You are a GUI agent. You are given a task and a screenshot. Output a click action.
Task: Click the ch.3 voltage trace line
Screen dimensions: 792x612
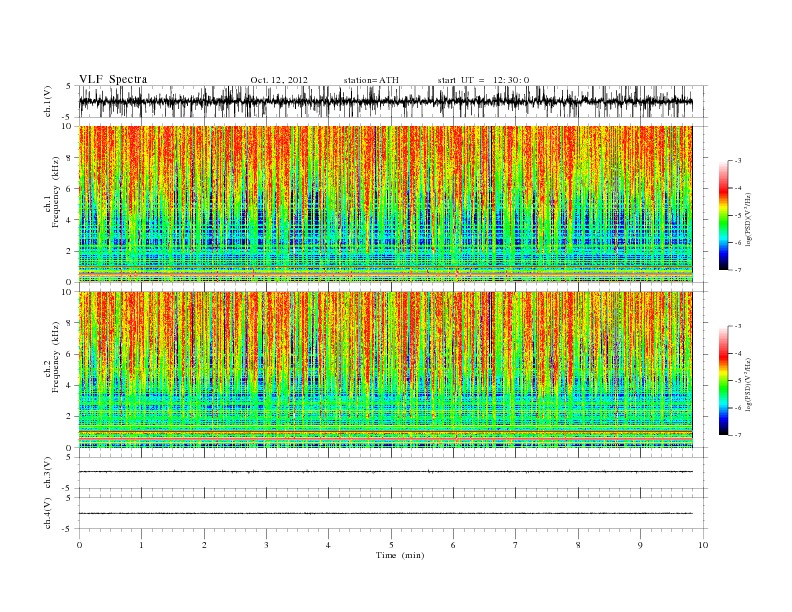(385, 472)
